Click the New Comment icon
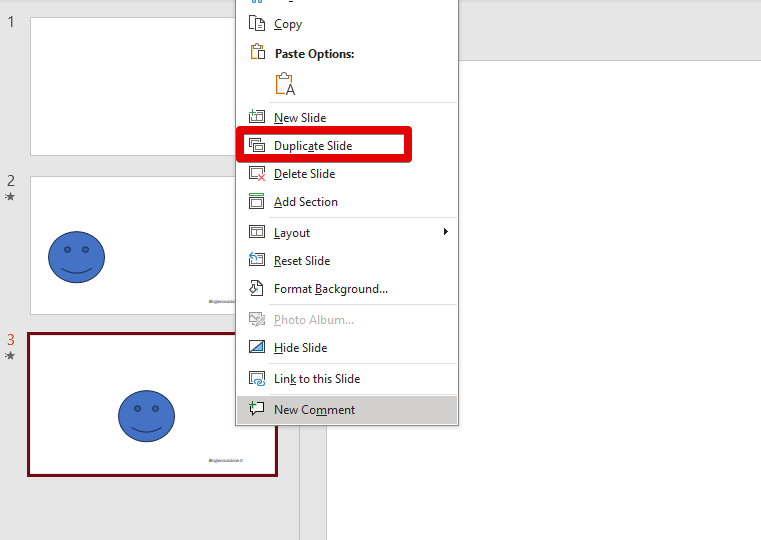The image size is (761, 540). 256,409
